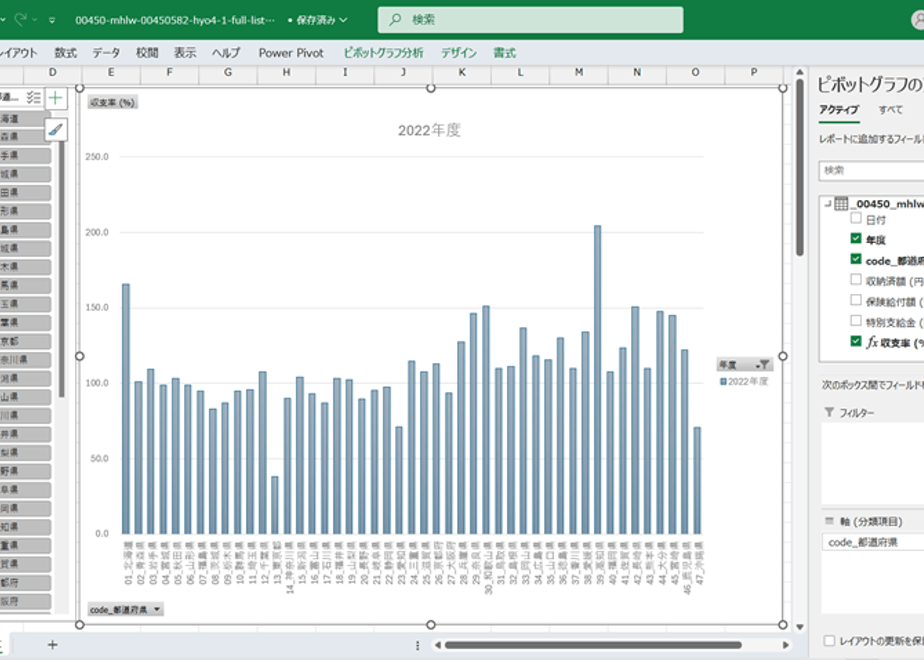Image resolution: width=924 pixels, height=660 pixels.
Task: Click the title bar 検索 search box
Action: point(530,19)
